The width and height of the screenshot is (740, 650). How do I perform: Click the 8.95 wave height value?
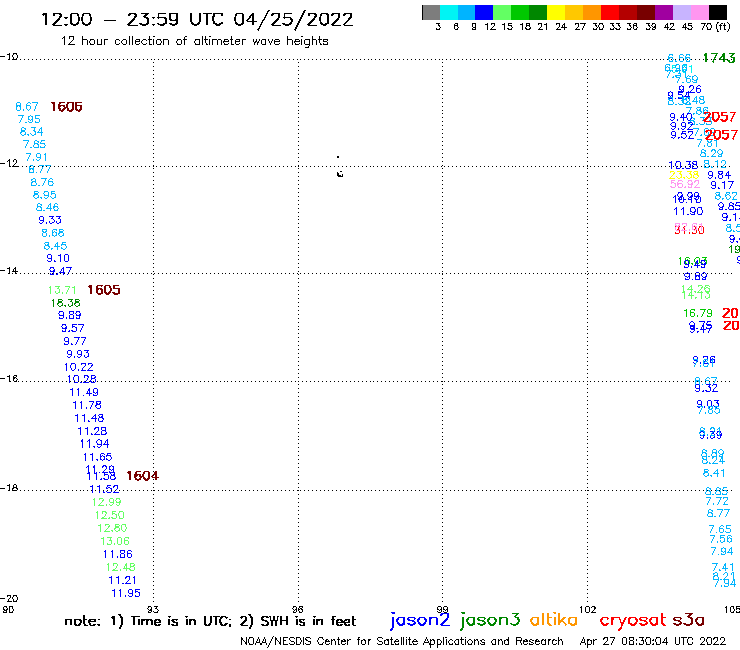click(x=44, y=195)
